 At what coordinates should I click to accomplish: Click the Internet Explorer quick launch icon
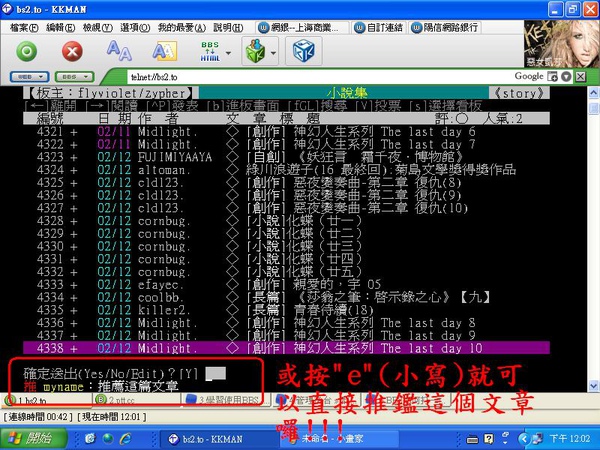(x=126, y=439)
